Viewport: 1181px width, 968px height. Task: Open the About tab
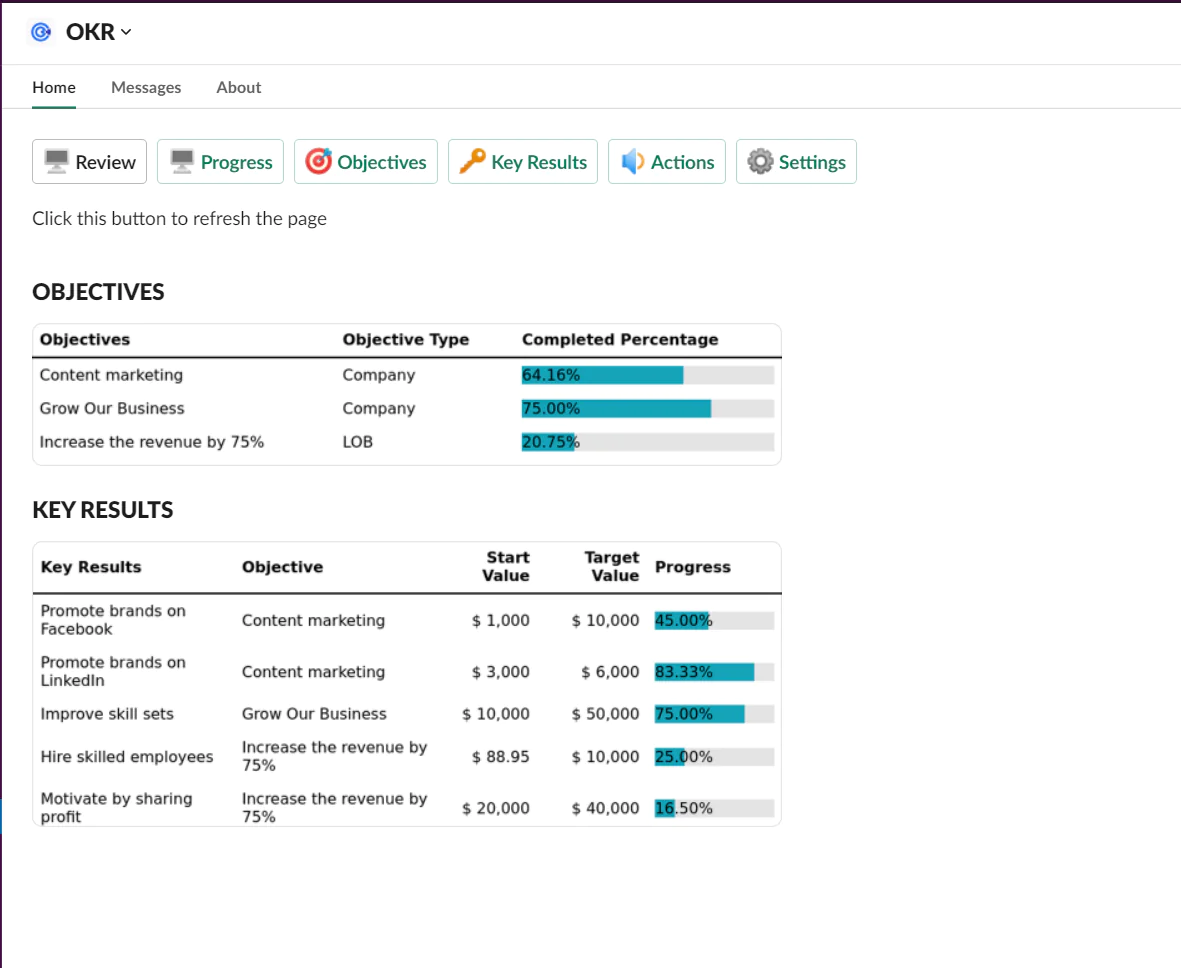coord(238,87)
